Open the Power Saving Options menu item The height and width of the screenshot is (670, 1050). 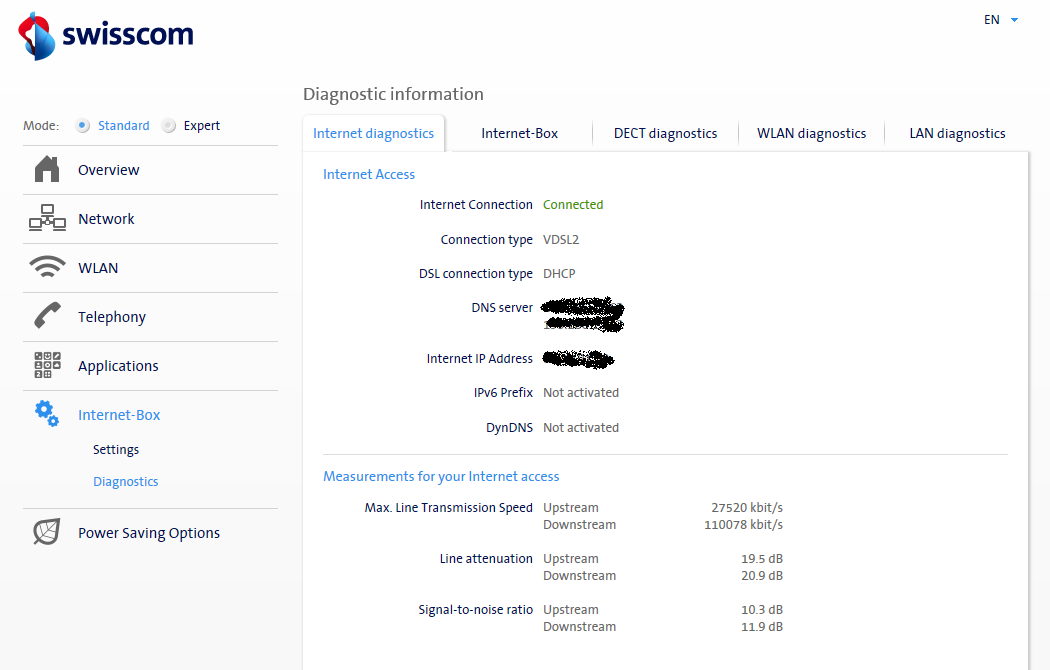pos(149,533)
